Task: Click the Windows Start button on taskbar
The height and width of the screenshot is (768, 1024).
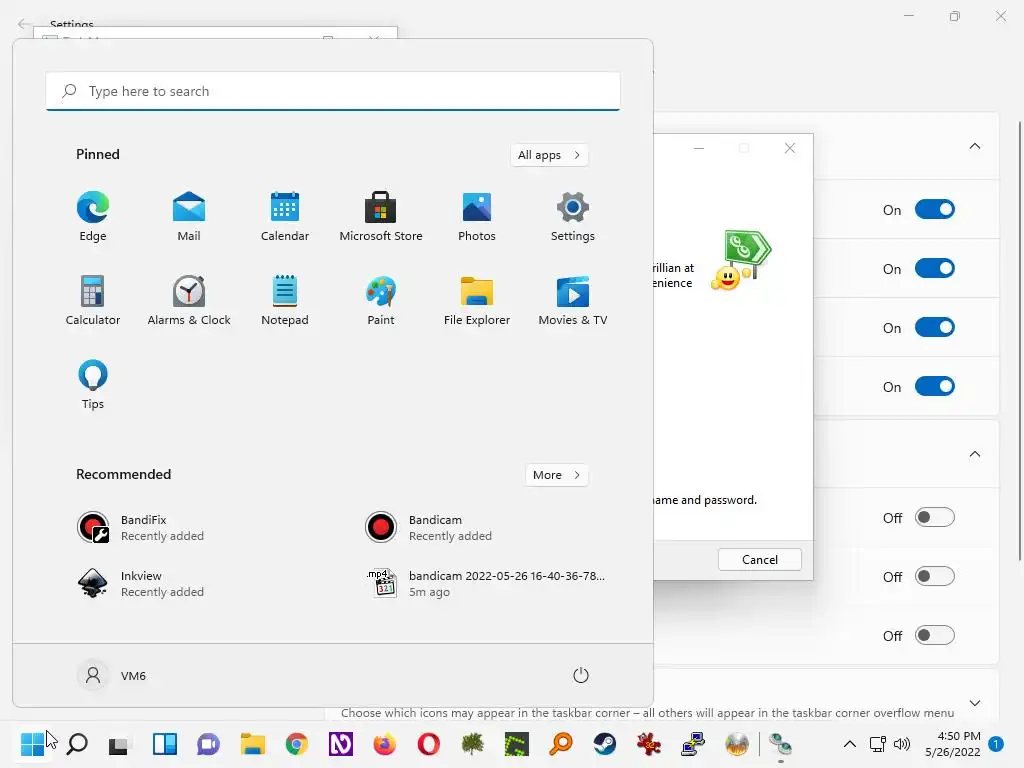Action: coord(32,744)
